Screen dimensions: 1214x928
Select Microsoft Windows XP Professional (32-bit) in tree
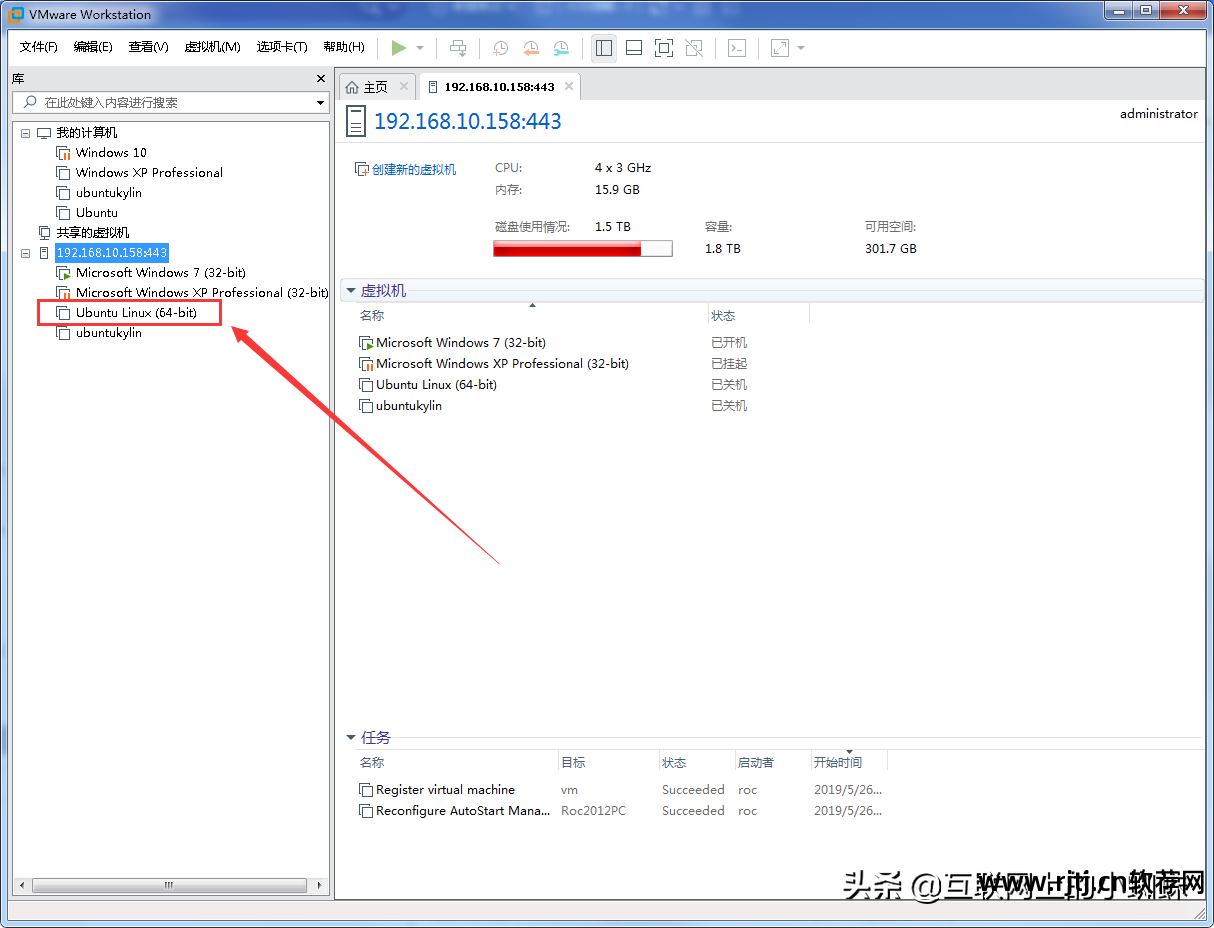[x=202, y=293]
